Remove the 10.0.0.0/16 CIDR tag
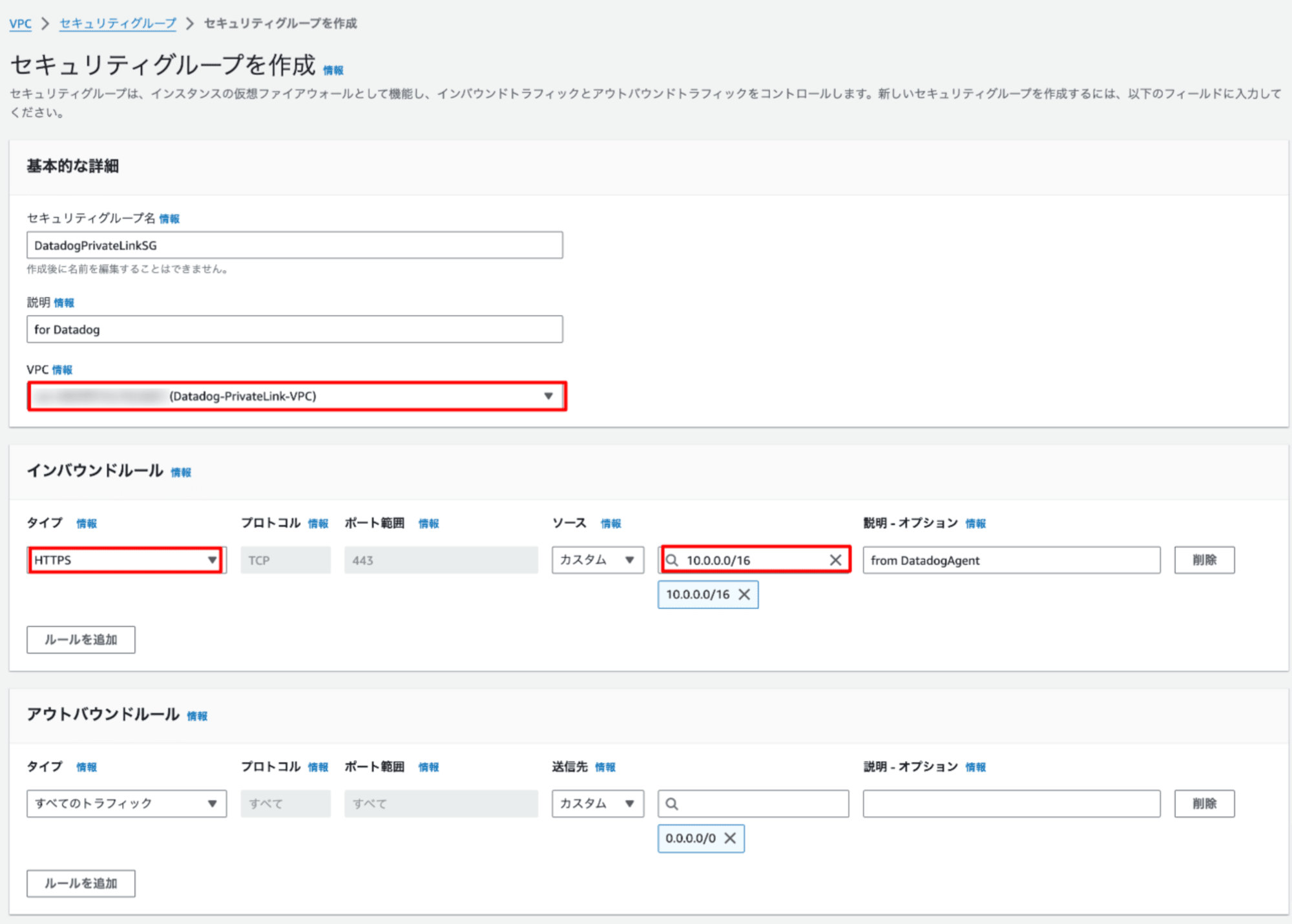This screenshot has width=1292, height=924. point(744,595)
